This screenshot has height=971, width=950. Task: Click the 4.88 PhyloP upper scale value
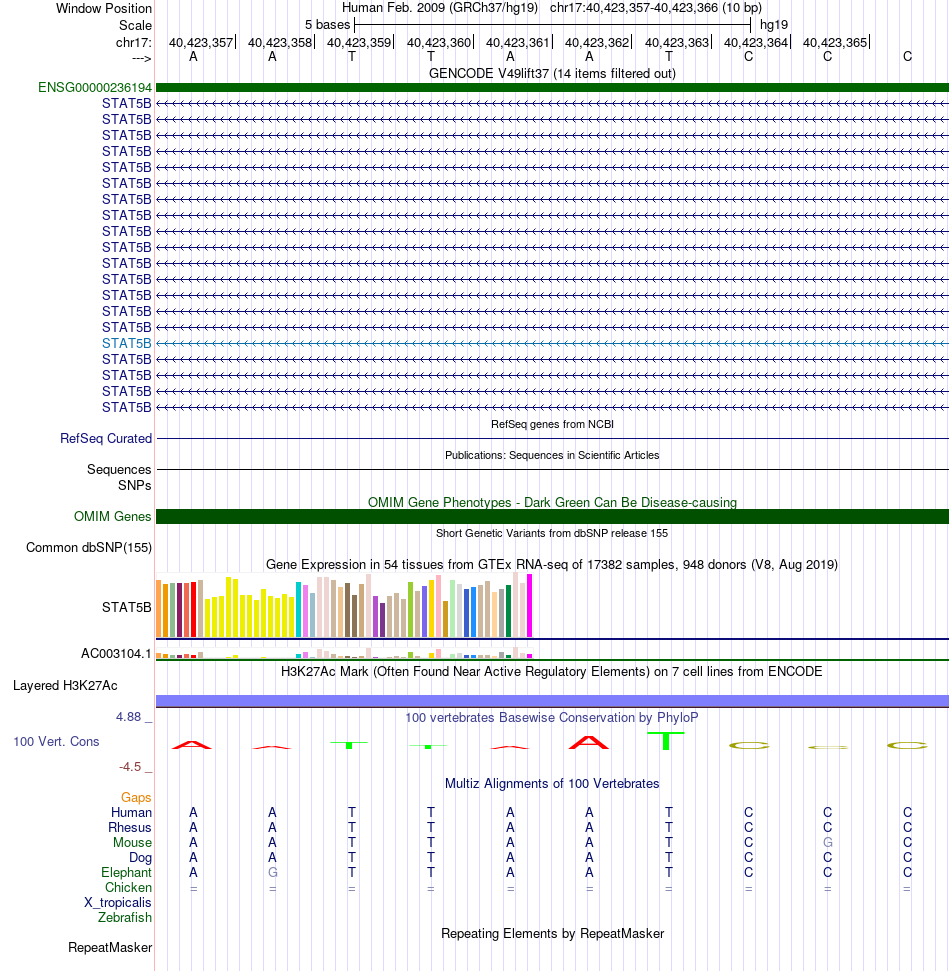click(128, 716)
